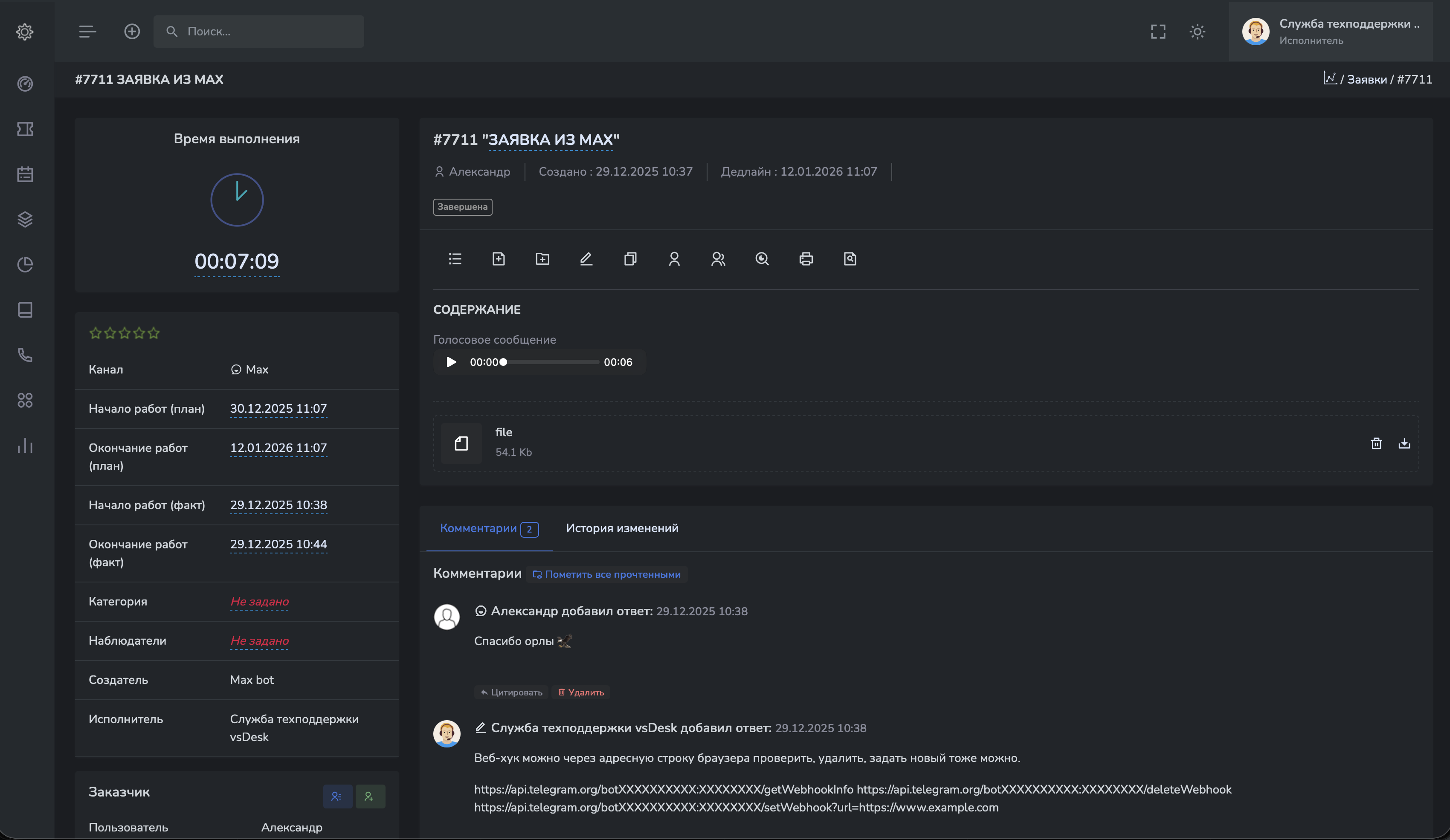Download the attached file named 'file'

(1404, 443)
